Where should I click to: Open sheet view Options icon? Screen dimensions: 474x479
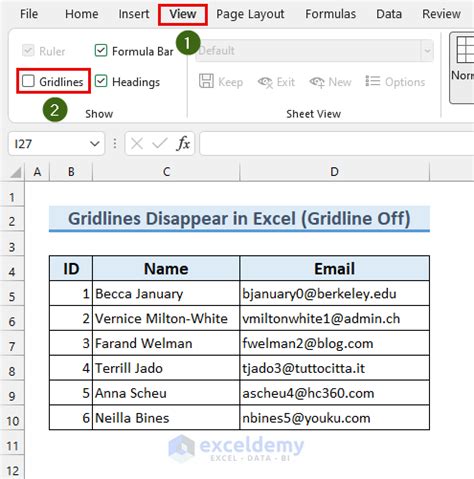373,81
